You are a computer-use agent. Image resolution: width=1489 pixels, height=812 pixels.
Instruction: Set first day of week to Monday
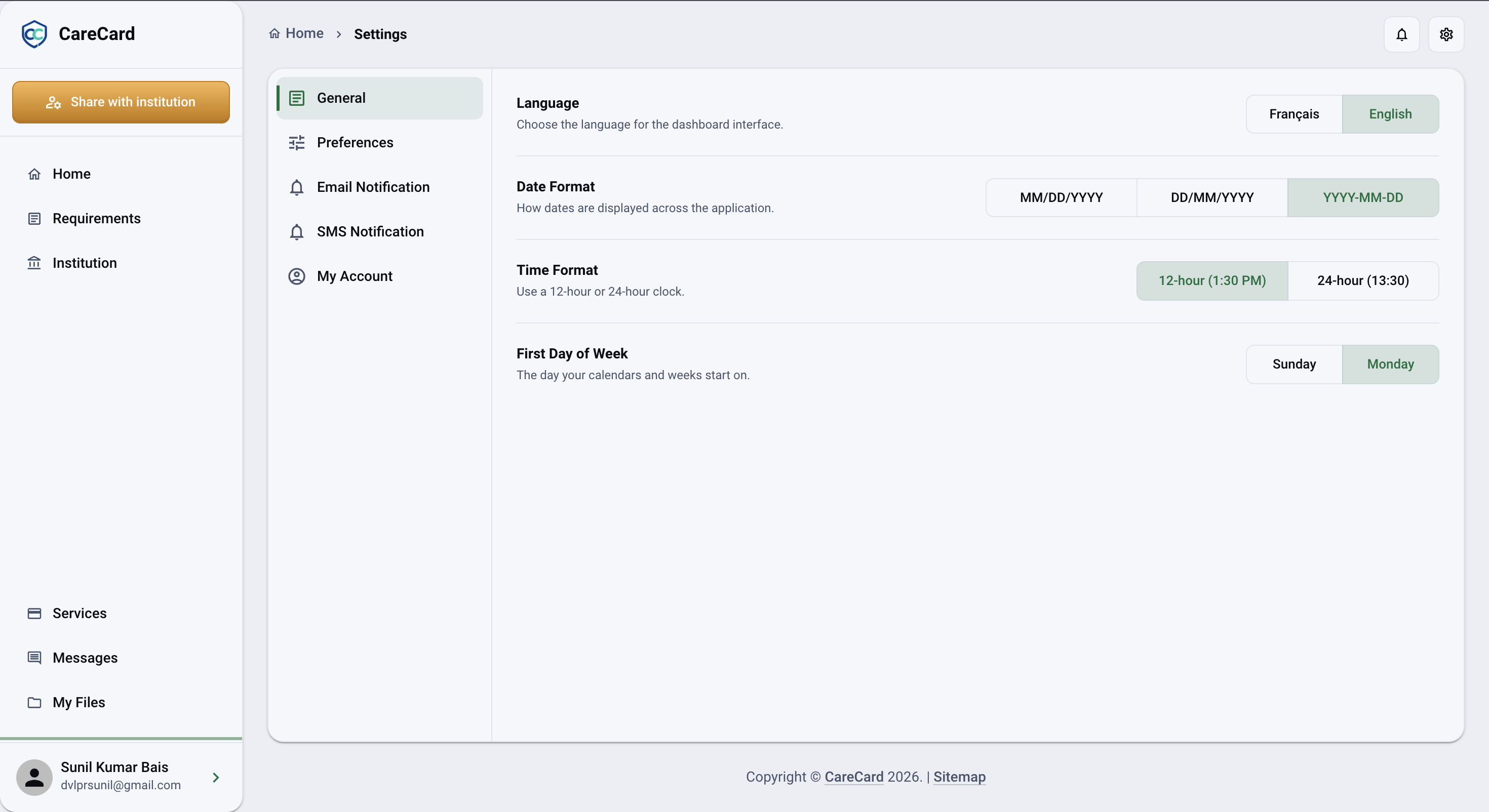(x=1390, y=364)
